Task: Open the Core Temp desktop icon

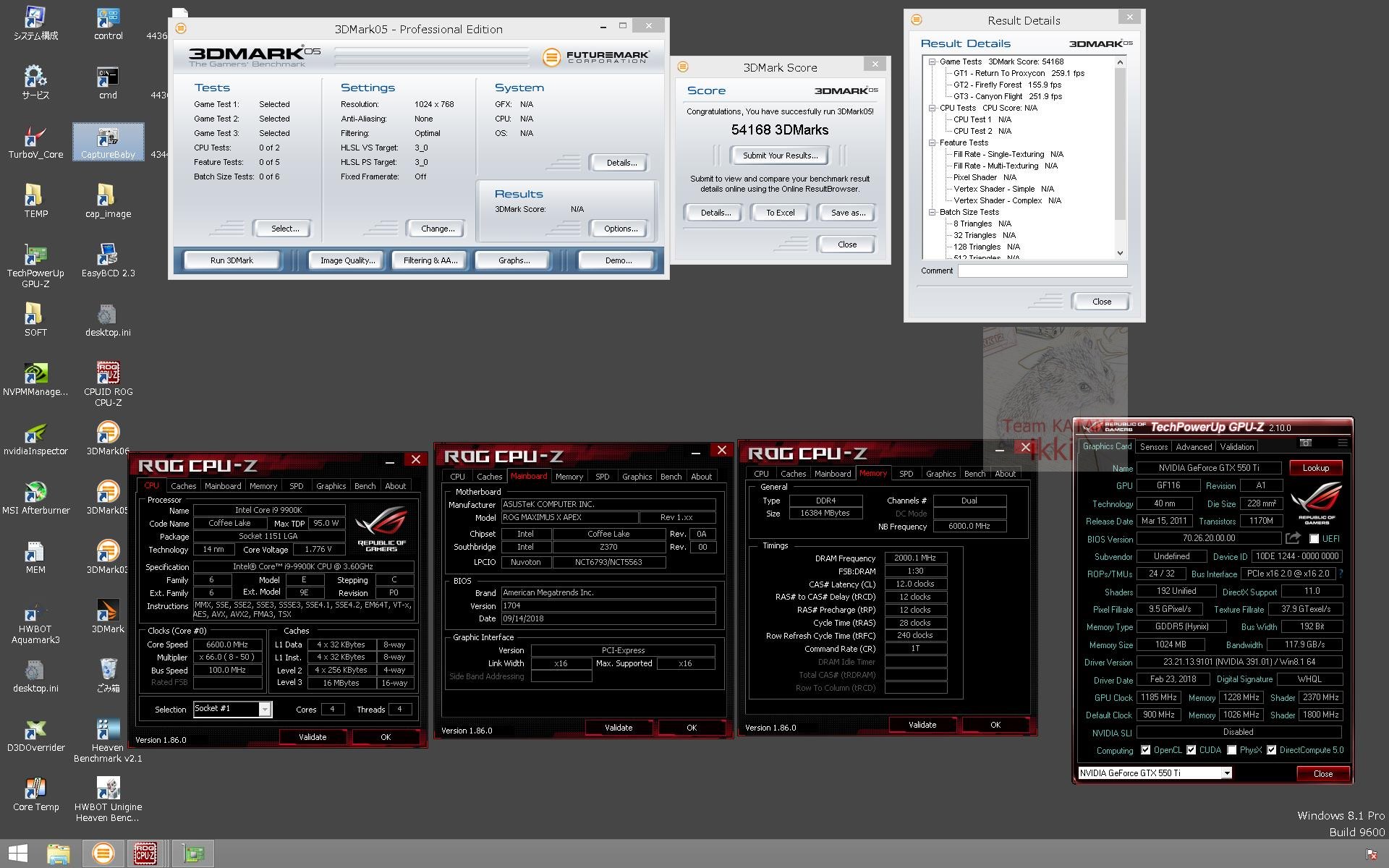Action: pos(35,794)
